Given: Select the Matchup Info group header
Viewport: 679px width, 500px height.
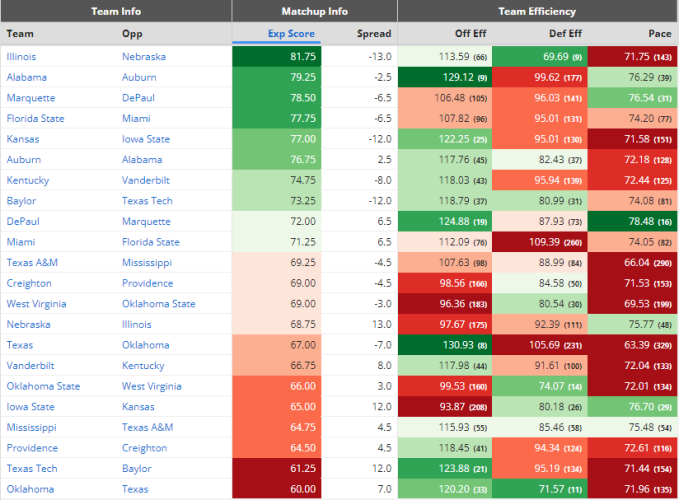Looking at the screenshot, I should point(314,11).
